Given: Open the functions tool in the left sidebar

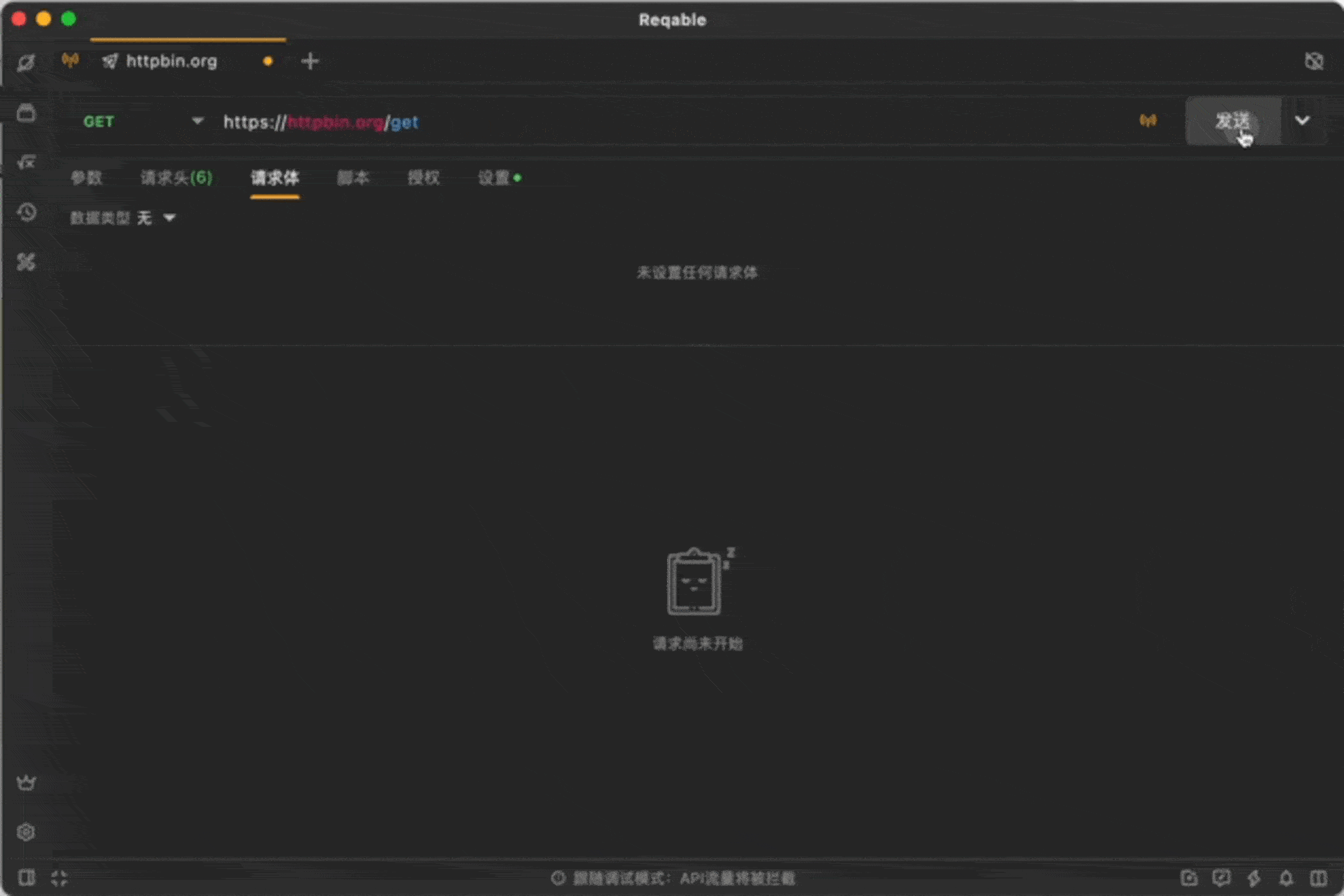Looking at the screenshot, I should 26,163.
